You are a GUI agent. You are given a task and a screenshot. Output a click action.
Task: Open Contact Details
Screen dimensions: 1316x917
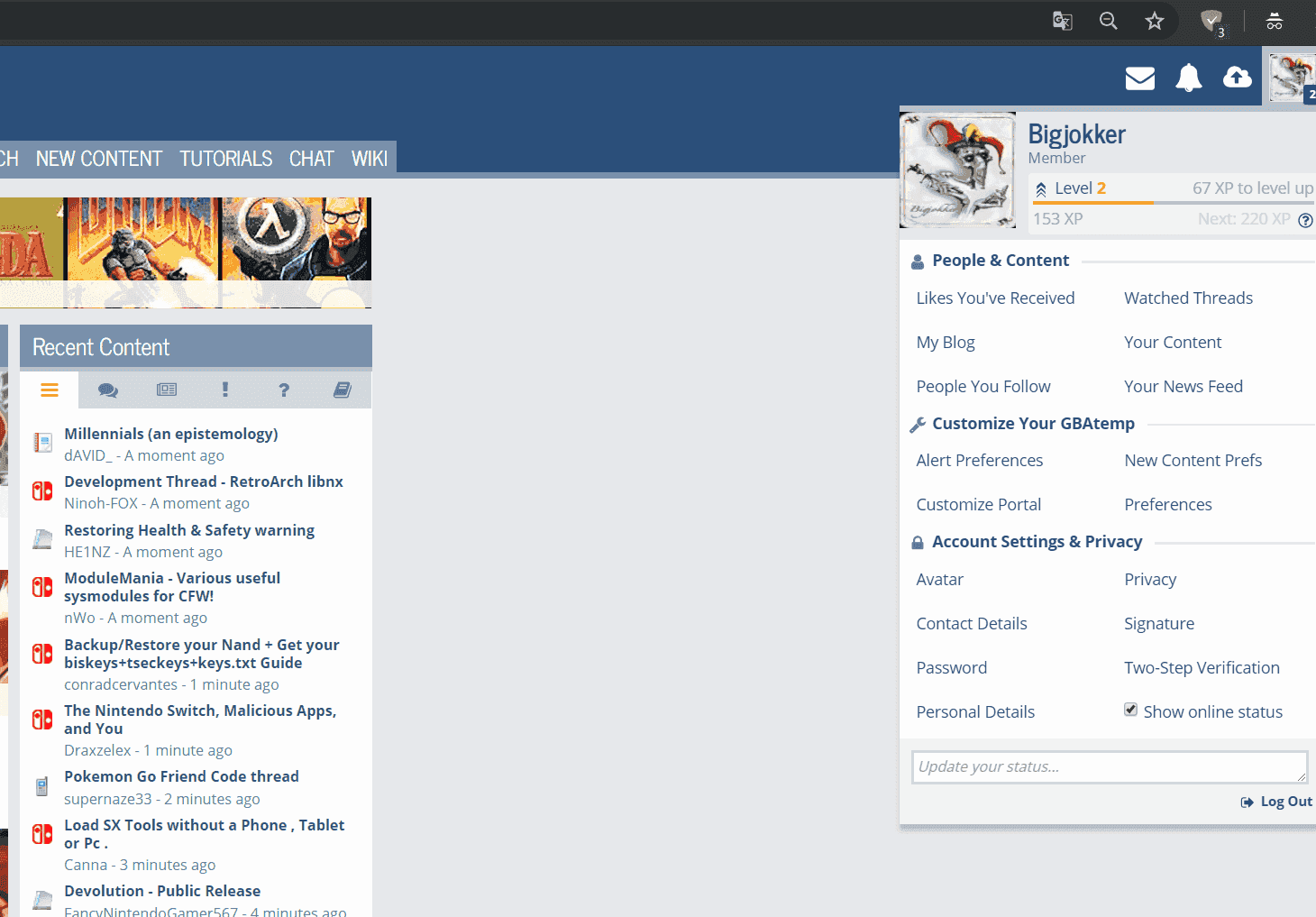(x=972, y=624)
